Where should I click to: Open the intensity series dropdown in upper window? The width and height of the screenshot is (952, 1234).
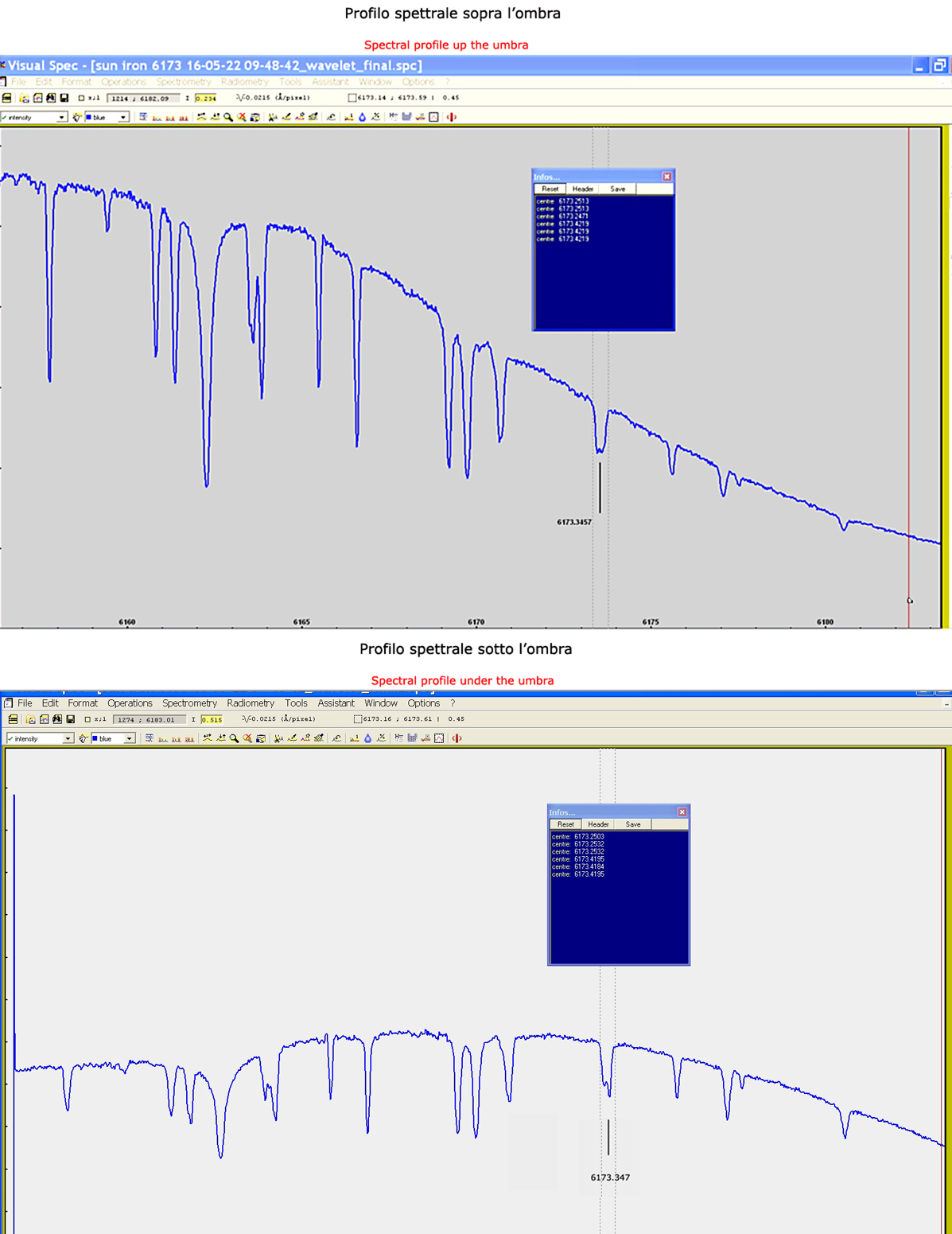61,118
